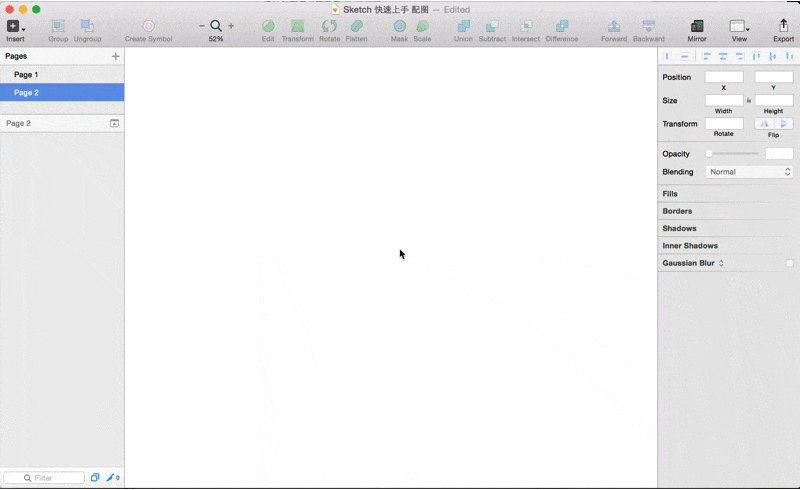
Task: Click the Mask icon
Action: click(x=399, y=26)
